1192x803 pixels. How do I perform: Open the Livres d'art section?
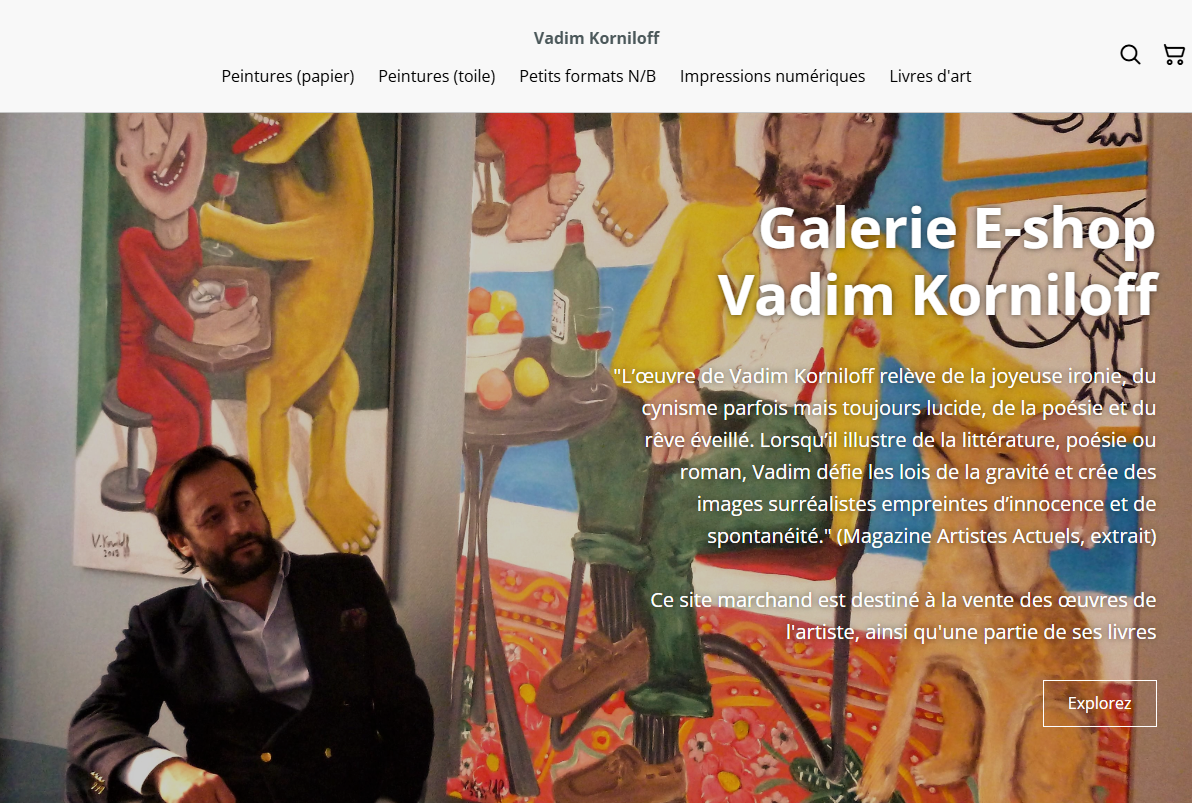click(930, 76)
